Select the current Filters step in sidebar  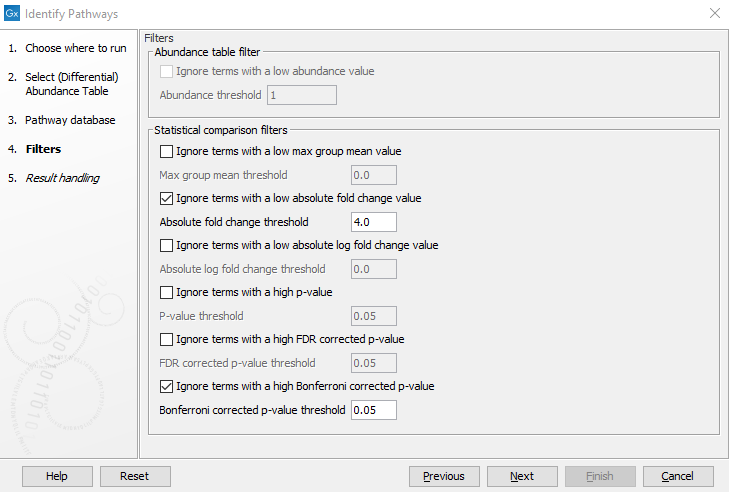click(43, 149)
